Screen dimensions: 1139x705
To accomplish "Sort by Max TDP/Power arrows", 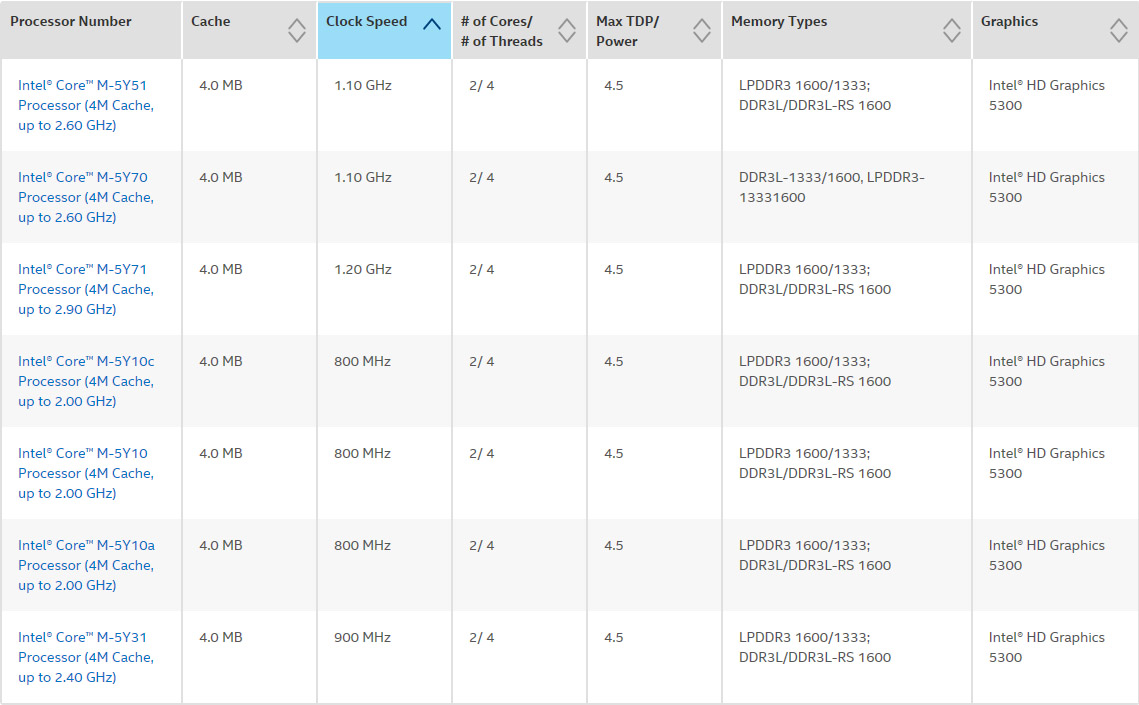I will click(702, 30).
